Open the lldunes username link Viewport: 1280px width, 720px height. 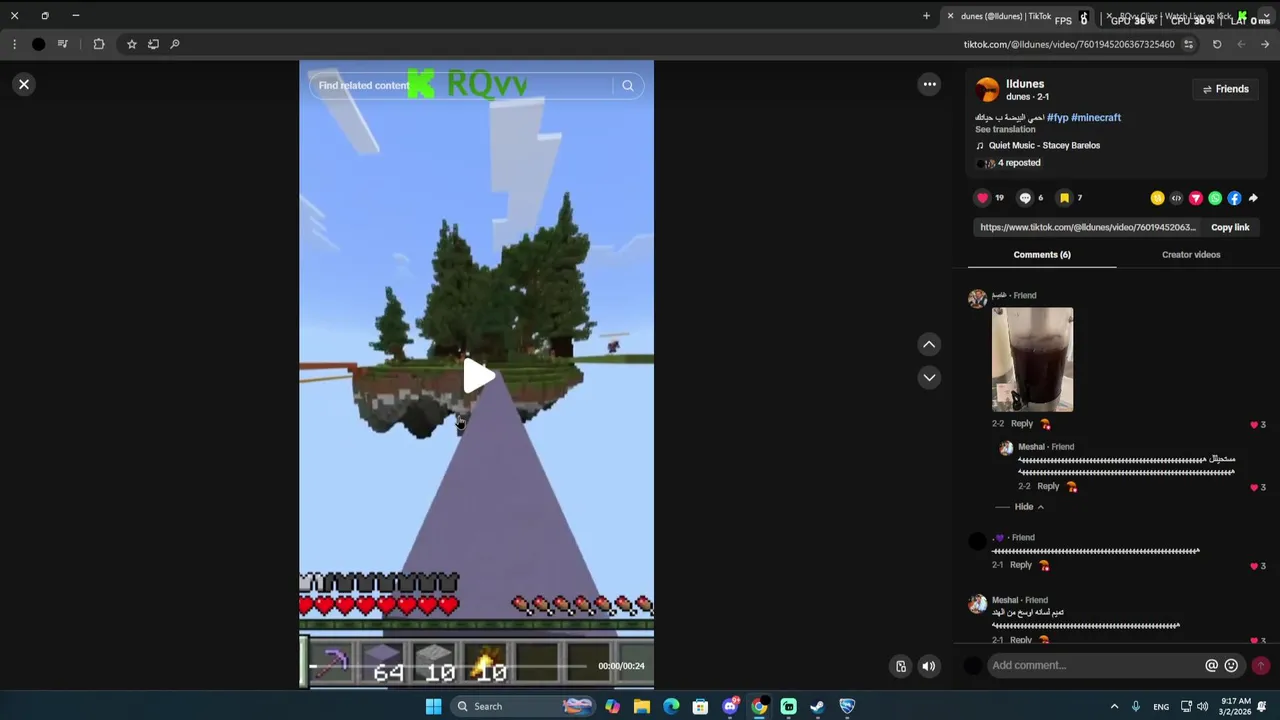[1025, 84]
